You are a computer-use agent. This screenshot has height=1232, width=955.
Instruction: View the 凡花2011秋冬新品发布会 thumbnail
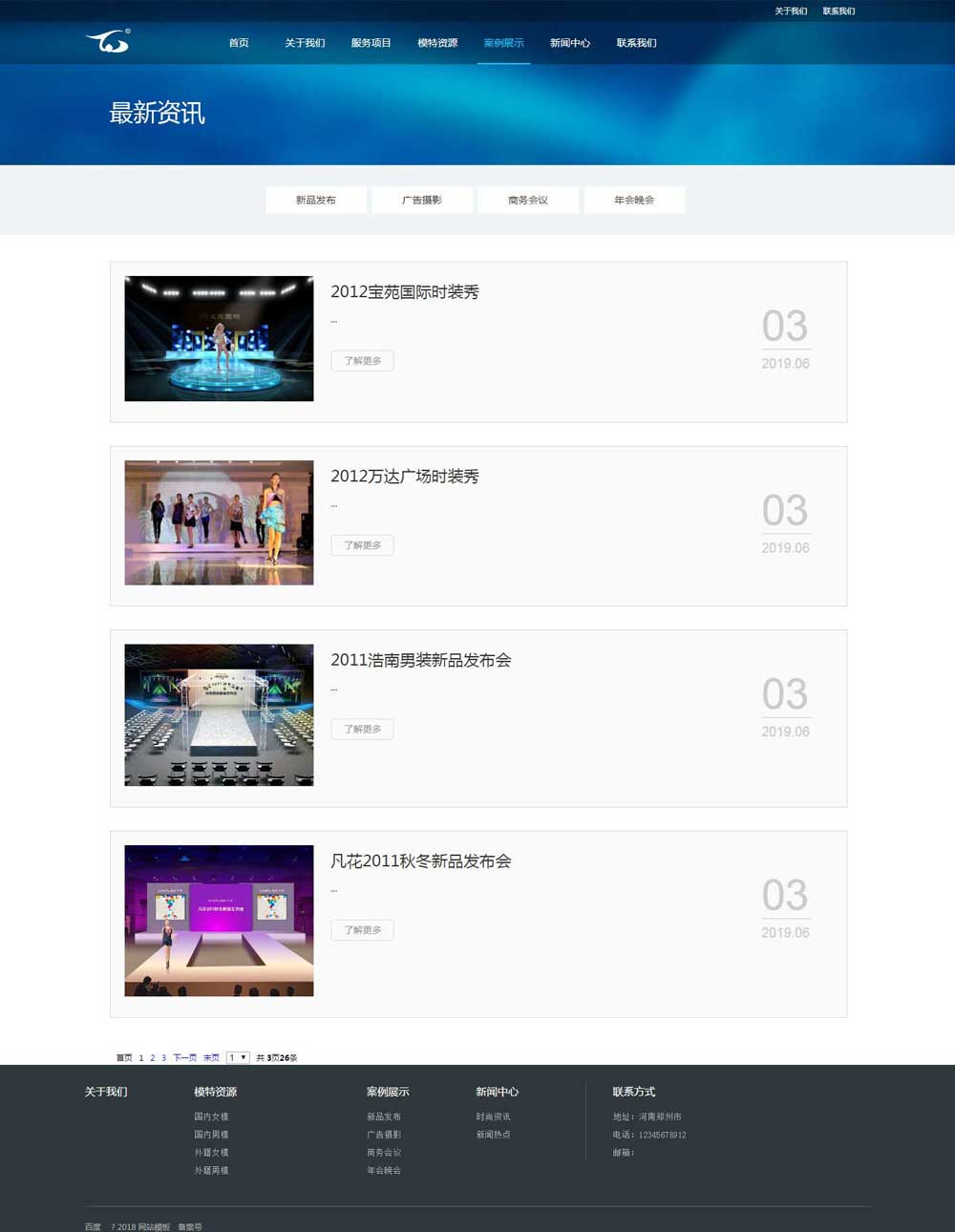coord(219,921)
